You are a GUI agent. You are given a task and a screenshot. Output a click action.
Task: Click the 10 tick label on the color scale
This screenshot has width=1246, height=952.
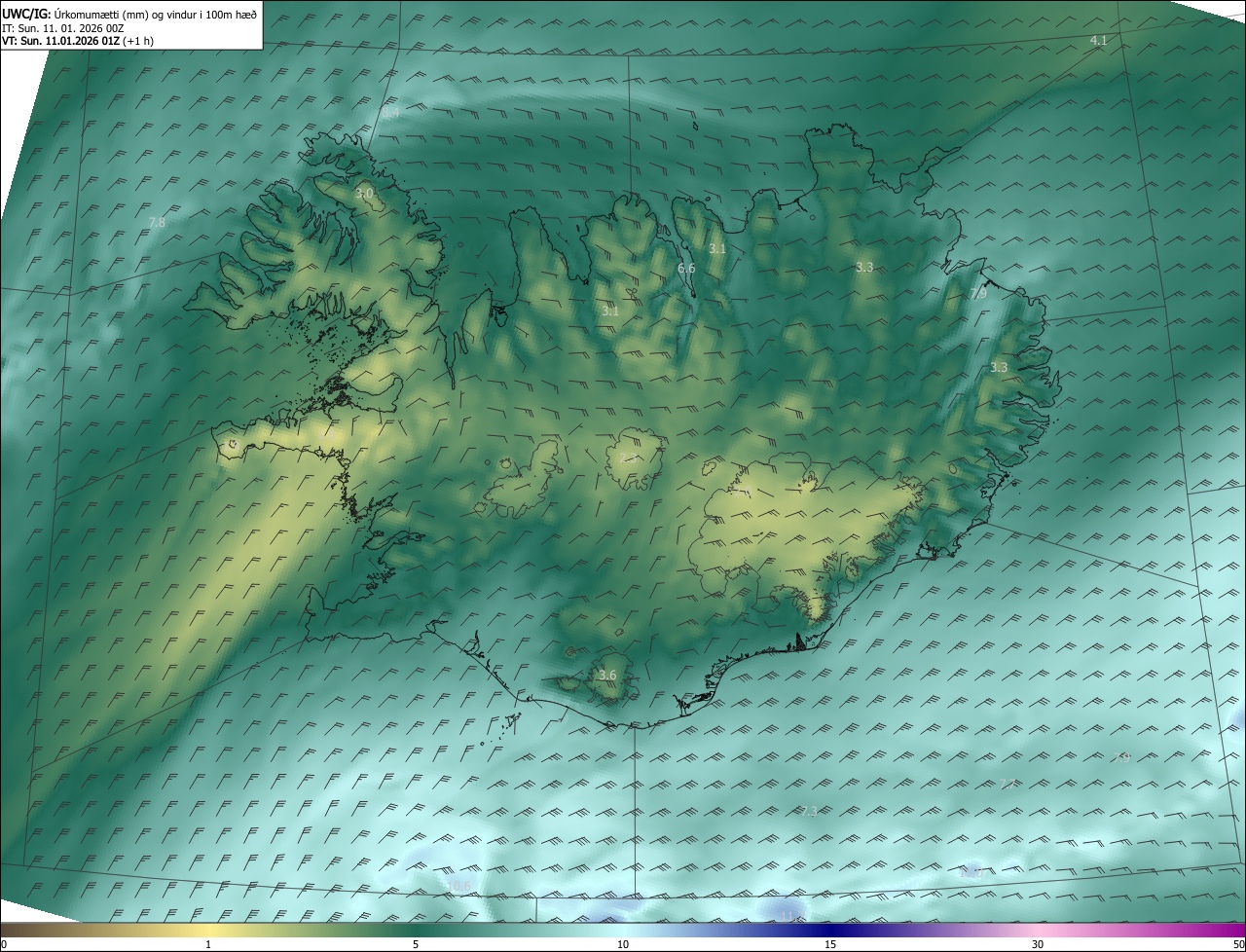point(623,944)
